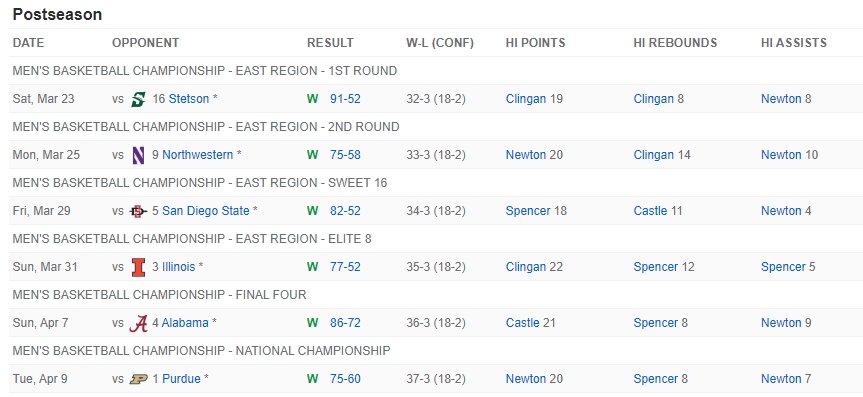Viewport: 863px width, 397px height.
Task: Click the Illinois team logo icon
Action: tap(138, 267)
